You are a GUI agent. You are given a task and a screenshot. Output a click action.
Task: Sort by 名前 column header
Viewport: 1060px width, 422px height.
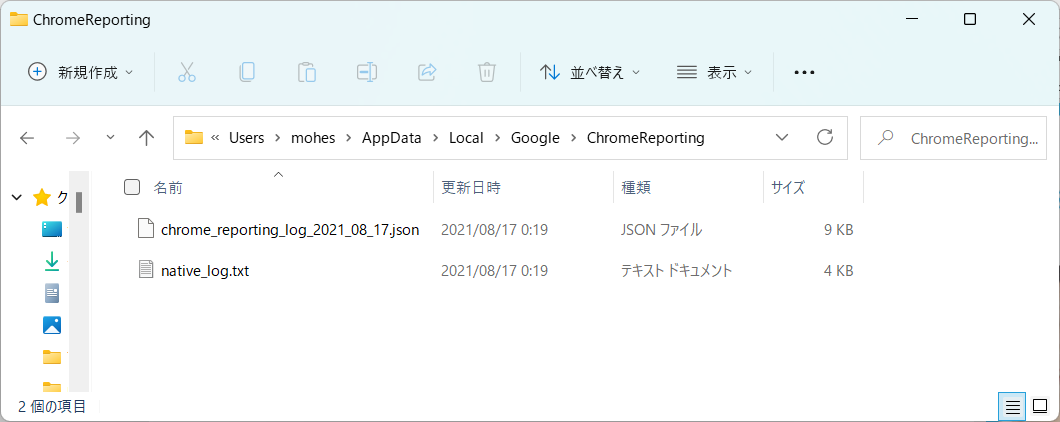point(168,187)
